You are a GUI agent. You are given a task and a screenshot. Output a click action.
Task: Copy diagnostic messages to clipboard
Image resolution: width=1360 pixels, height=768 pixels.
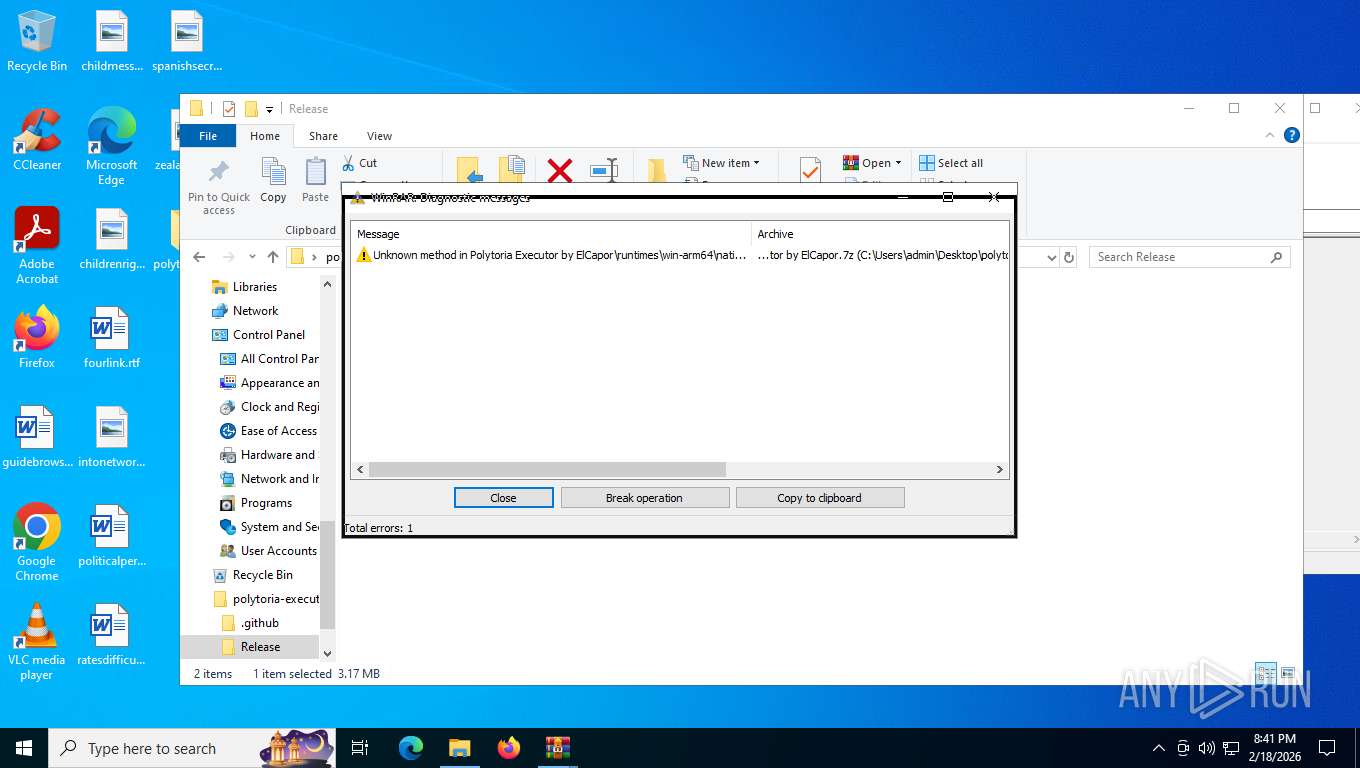pos(819,498)
